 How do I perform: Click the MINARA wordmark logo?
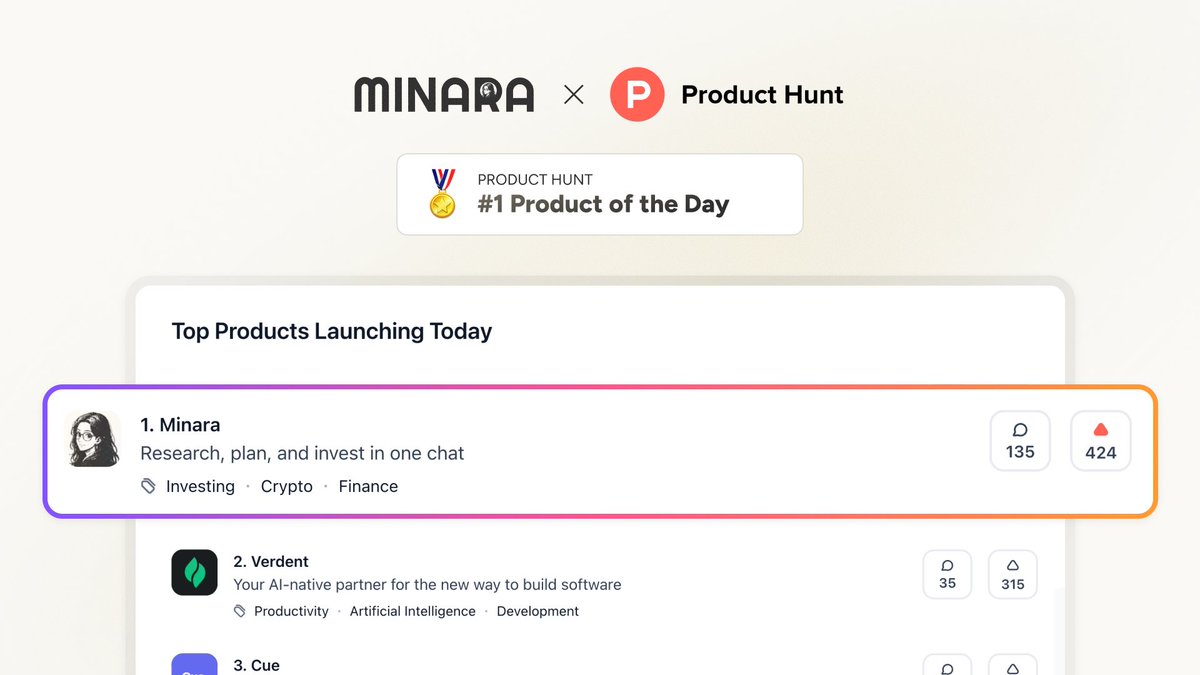tap(444, 95)
